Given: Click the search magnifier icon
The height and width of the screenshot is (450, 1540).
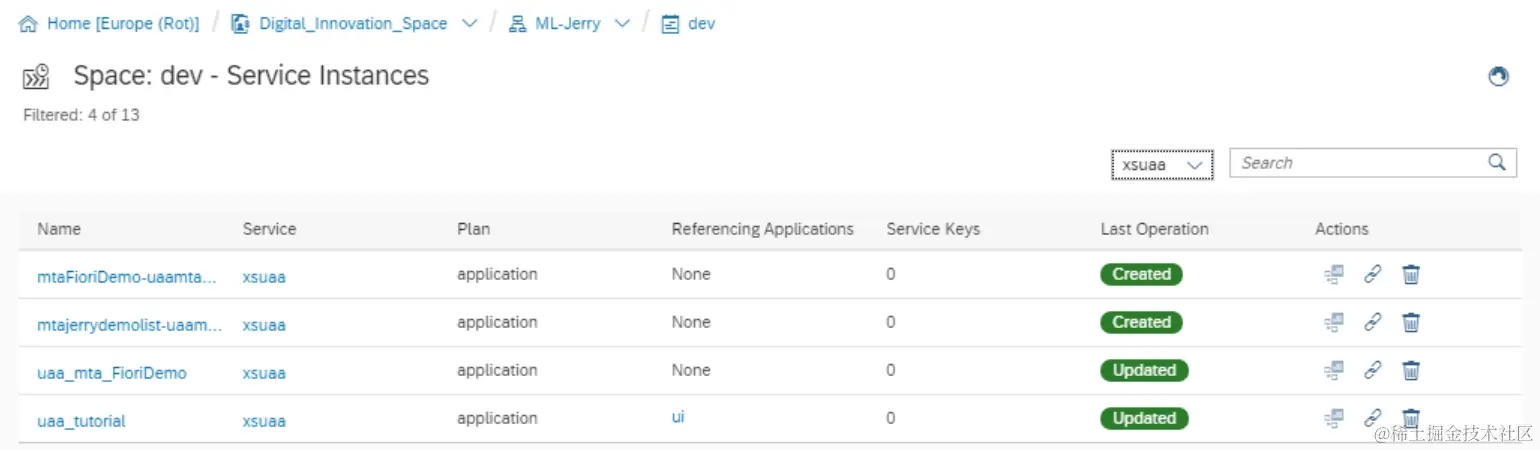Looking at the screenshot, I should pos(1496,163).
